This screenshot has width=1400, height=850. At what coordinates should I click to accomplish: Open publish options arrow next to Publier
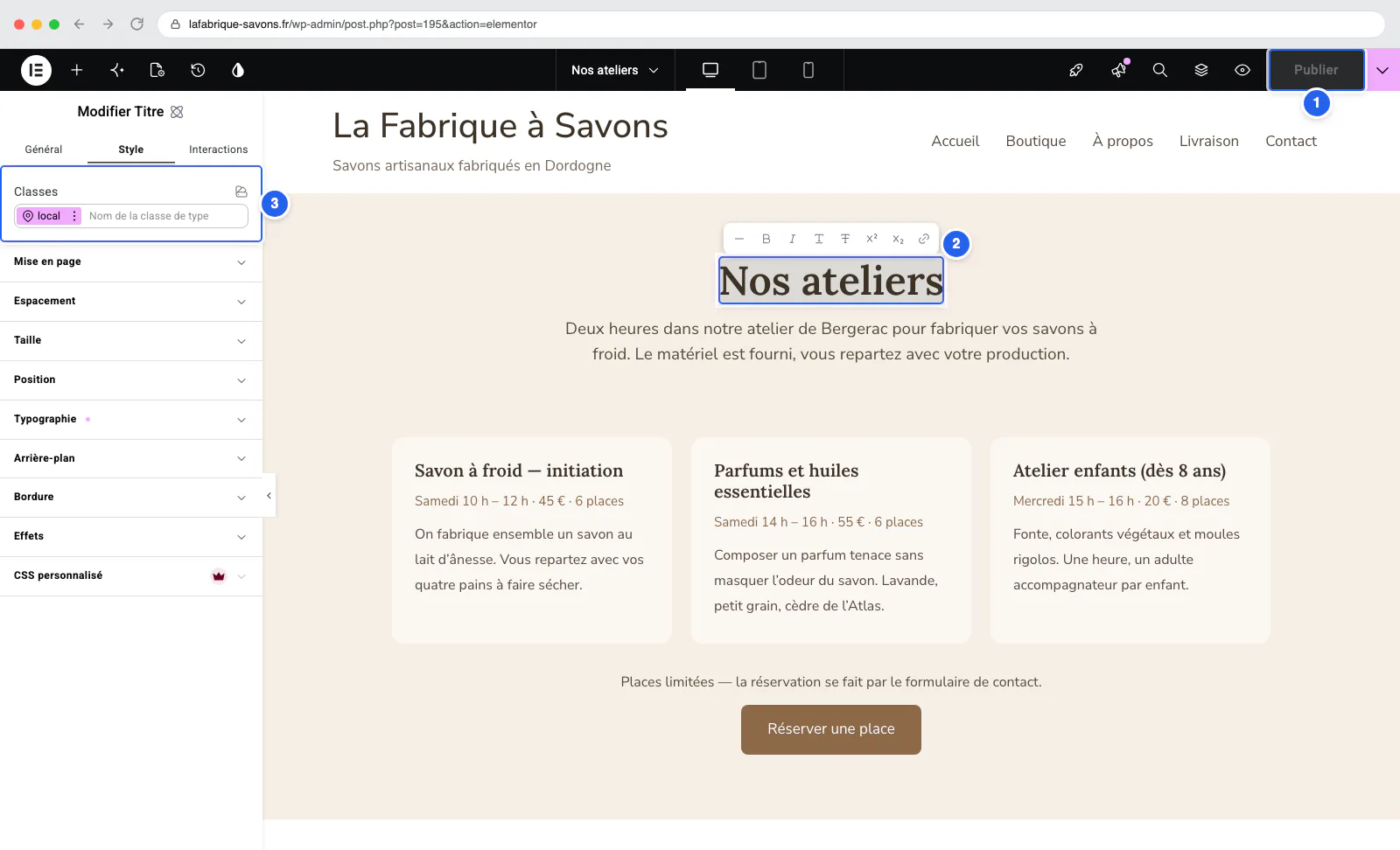click(1382, 70)
